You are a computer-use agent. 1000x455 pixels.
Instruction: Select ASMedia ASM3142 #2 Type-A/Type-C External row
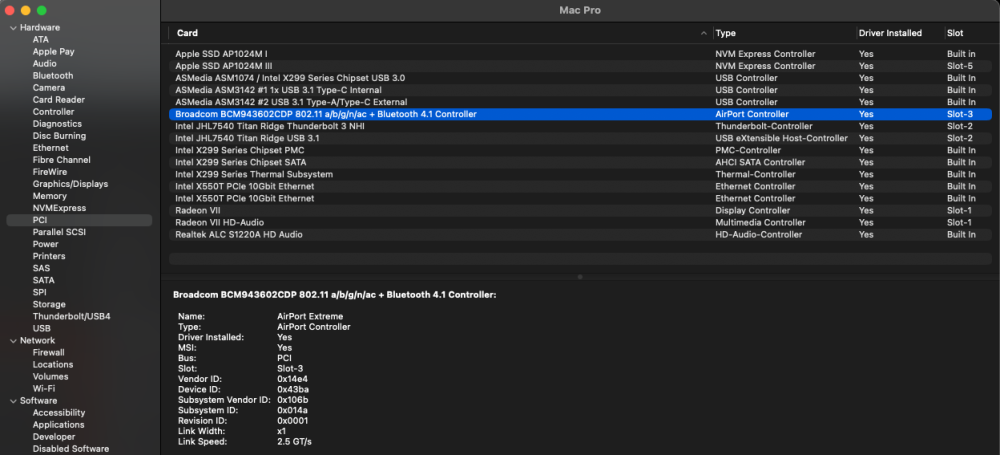tap(580, 103)
